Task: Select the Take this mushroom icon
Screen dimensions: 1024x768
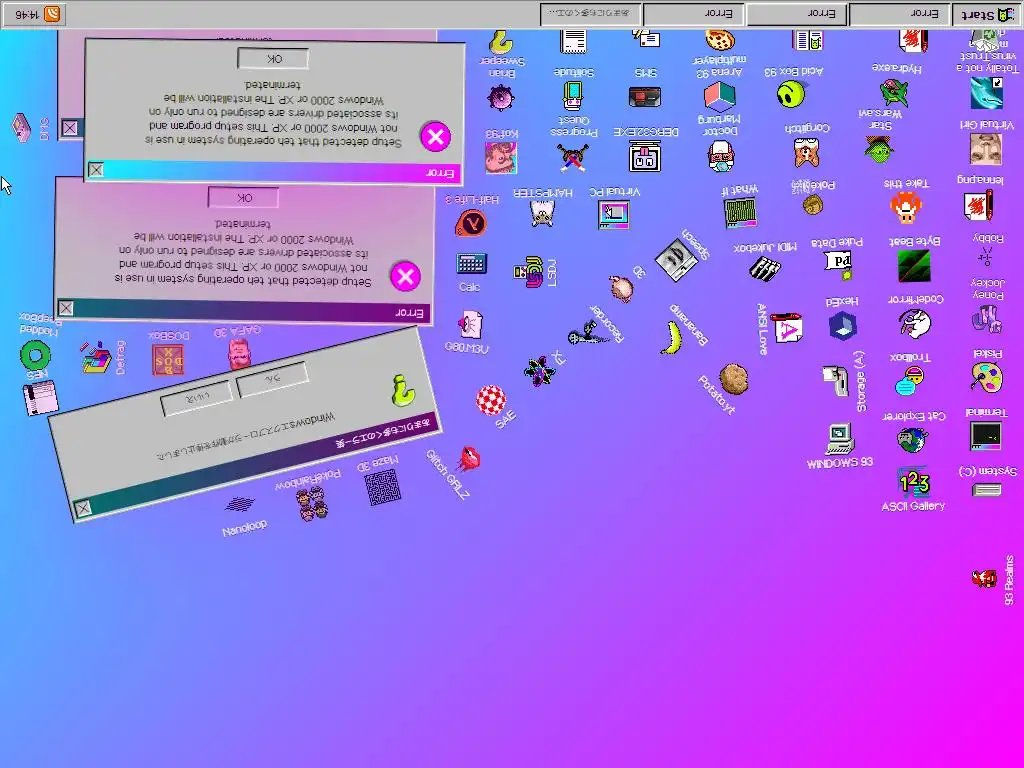Action: [906, 208]
